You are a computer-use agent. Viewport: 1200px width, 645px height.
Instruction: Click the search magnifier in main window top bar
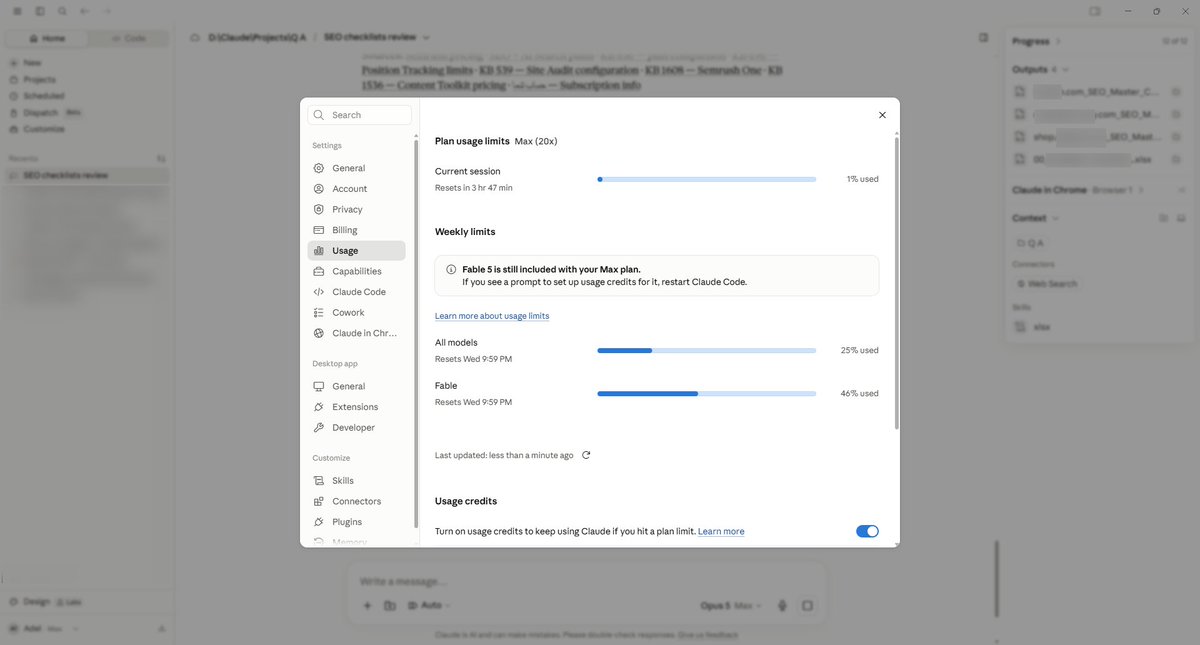pyautogui.click(x=63, y=11)
